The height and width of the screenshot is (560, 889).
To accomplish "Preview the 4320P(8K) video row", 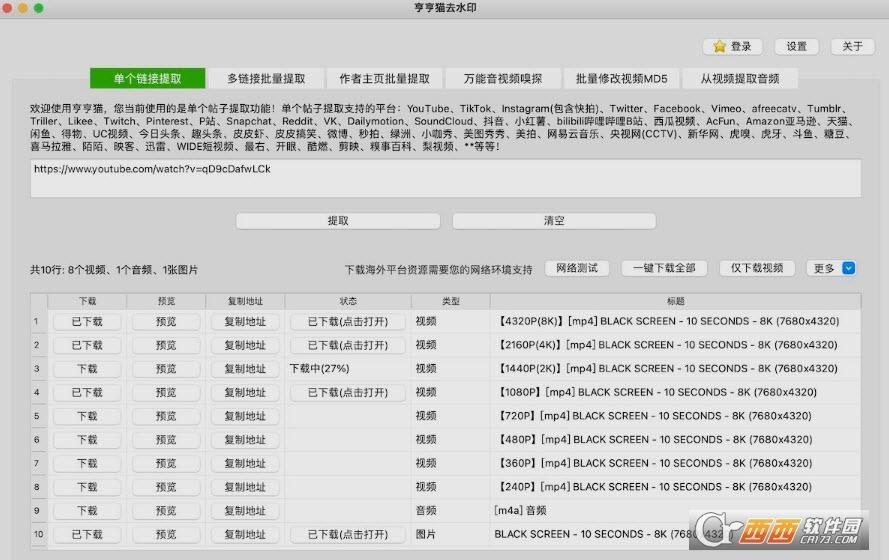I will click(x=166, y=322).
